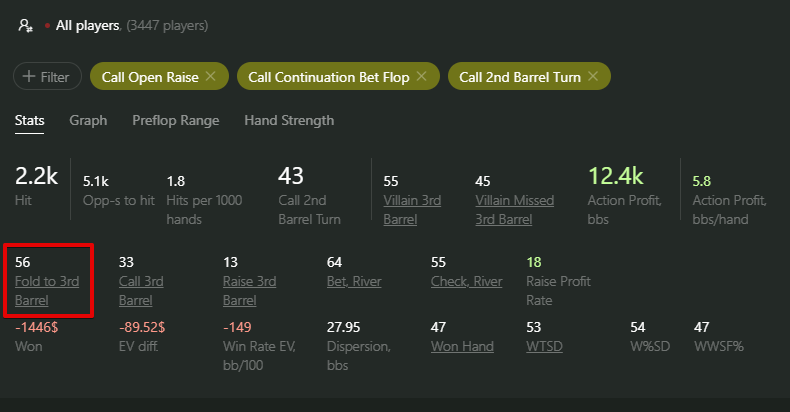Switch to the Graph tab
This screenshot has height=412, width=790.
coord(88,120)
